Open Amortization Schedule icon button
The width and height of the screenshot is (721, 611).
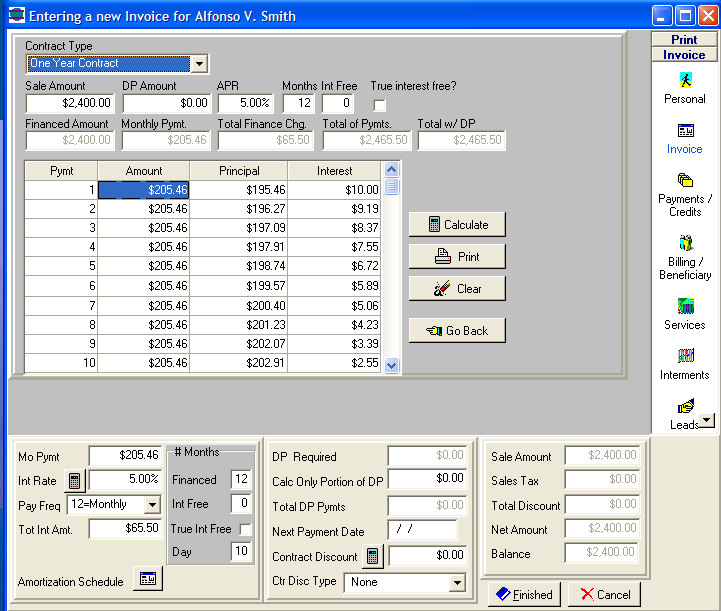[x=147, y=581]
